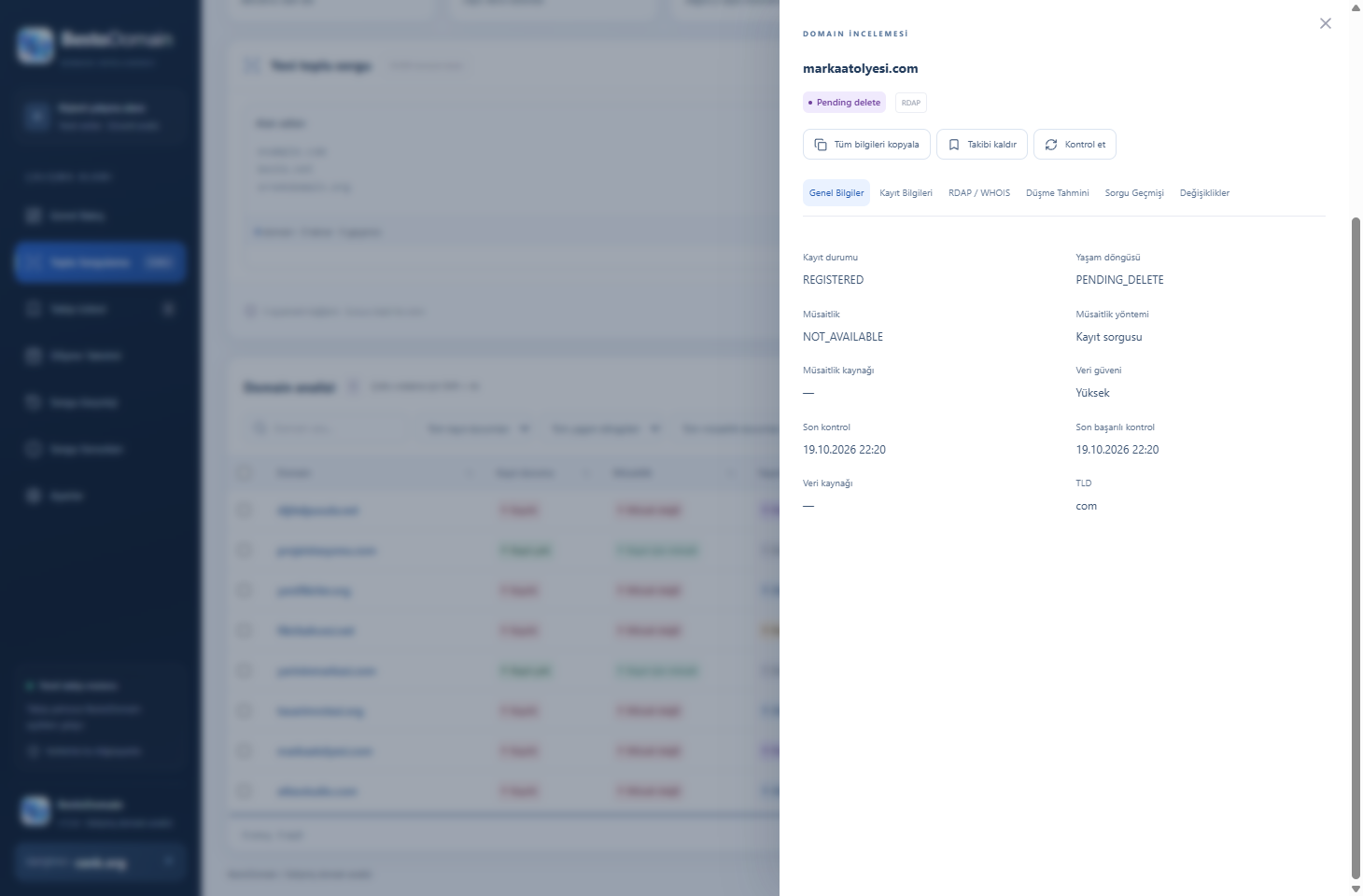Go to the Düşme Tahmini tab
The image size is (1363, 896).
tap(1058, 193)
